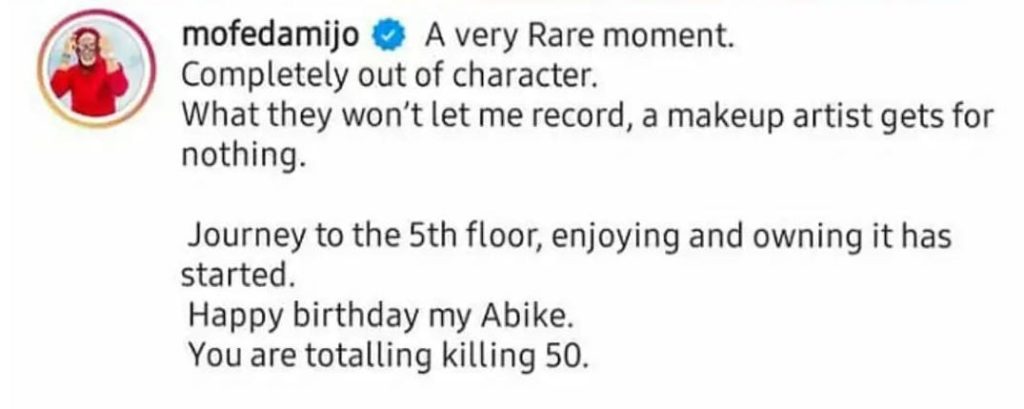
Task: Click the text "A very Rare moment."
Action: coord(580,38)
